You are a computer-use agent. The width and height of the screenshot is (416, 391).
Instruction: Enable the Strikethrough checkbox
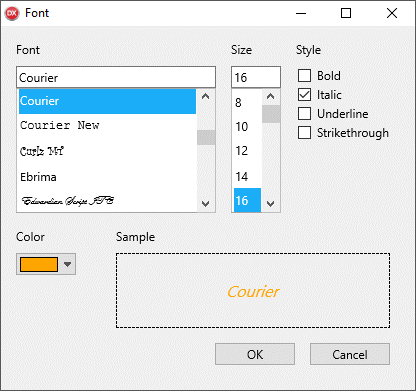click(304, 133)
